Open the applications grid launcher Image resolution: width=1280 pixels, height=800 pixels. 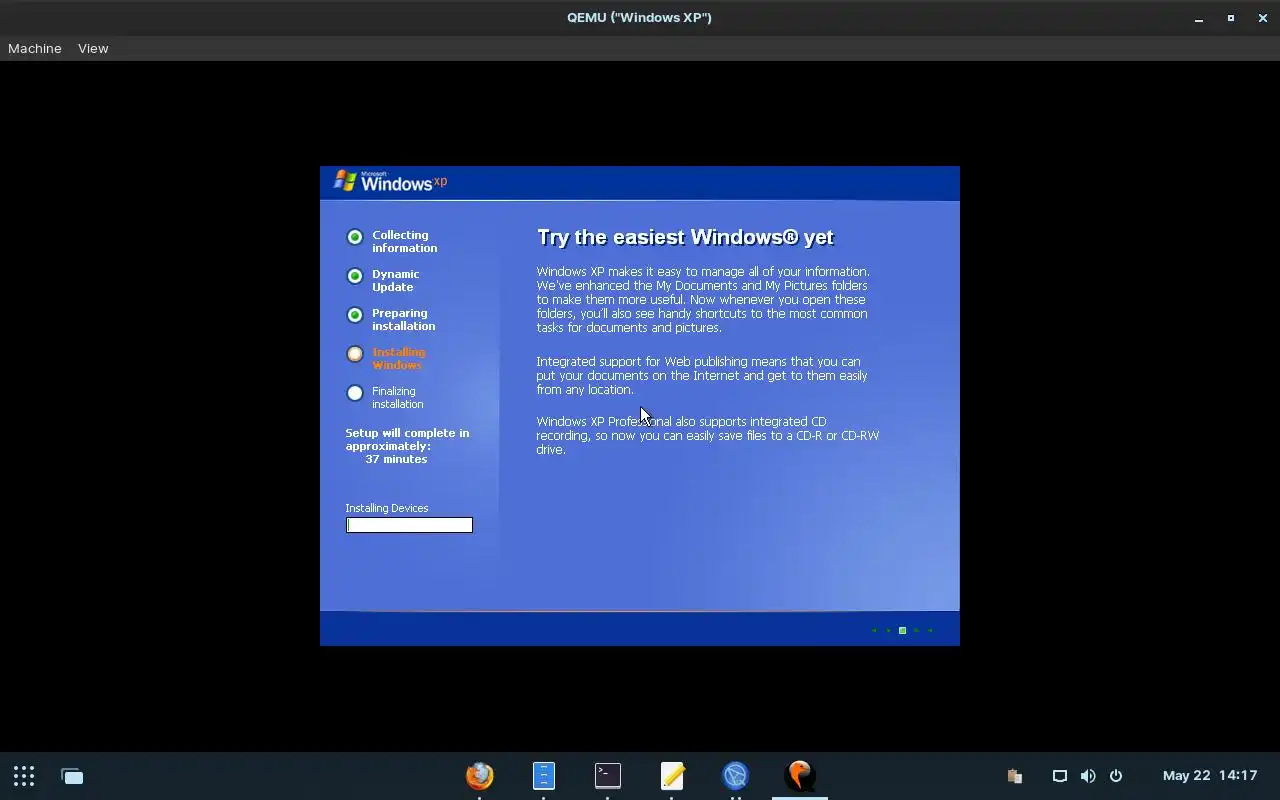[x=24, y=776]
